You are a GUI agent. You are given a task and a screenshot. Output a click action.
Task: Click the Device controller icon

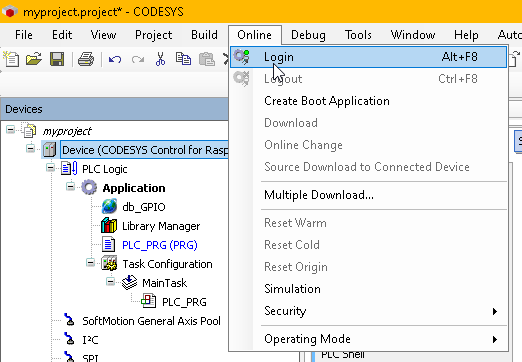(x=49, y=150)
